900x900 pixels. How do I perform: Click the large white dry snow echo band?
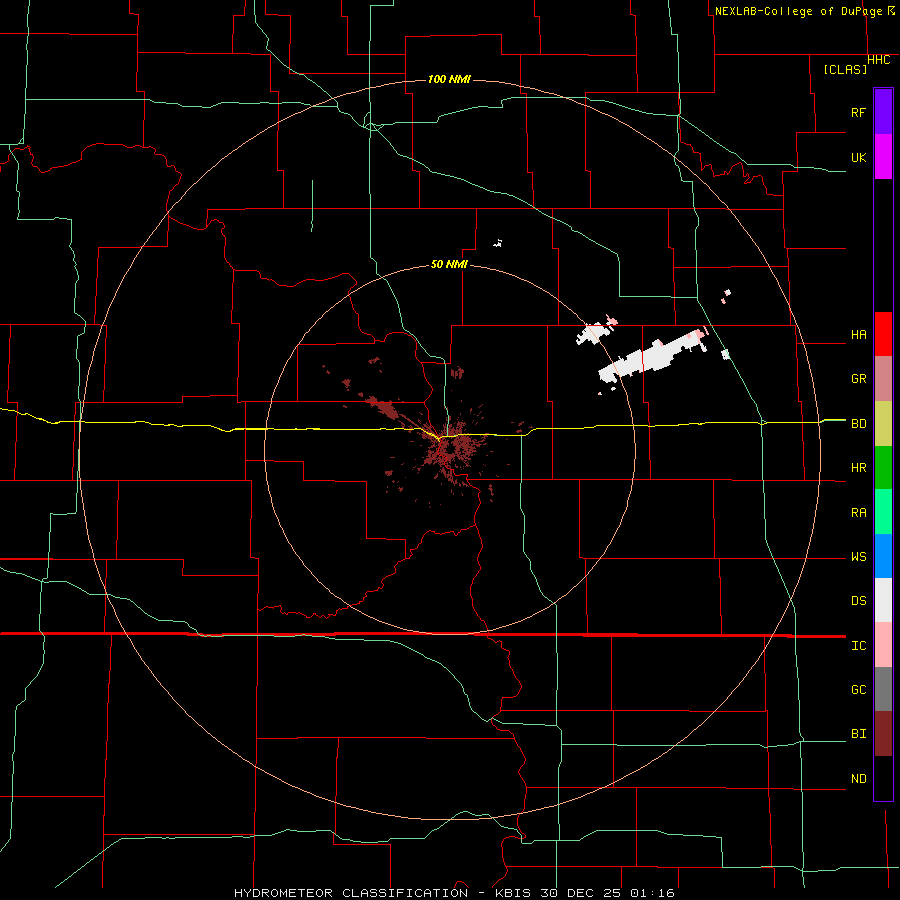coord(653,357)
